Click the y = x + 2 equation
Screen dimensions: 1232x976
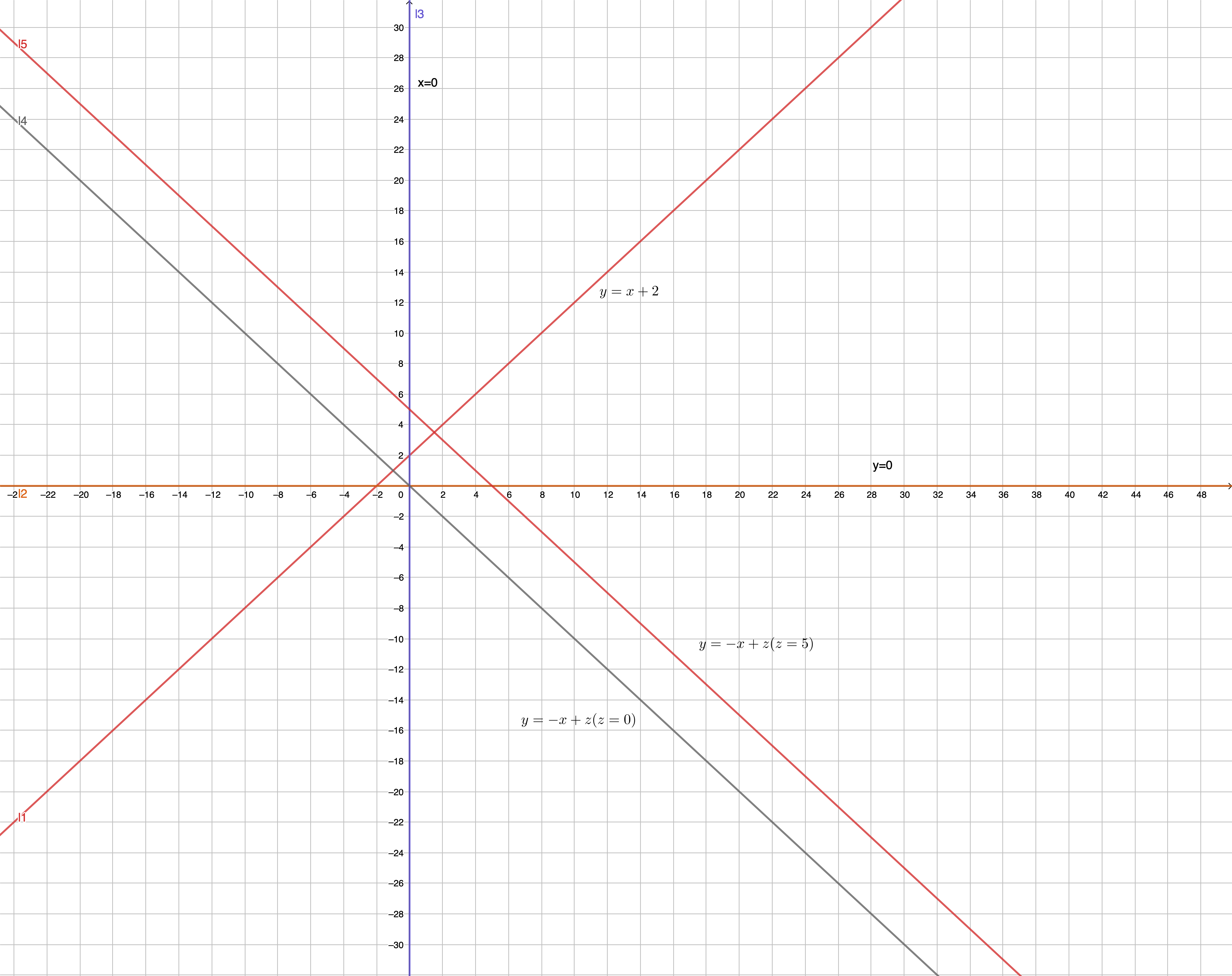(x=629, y=292)
